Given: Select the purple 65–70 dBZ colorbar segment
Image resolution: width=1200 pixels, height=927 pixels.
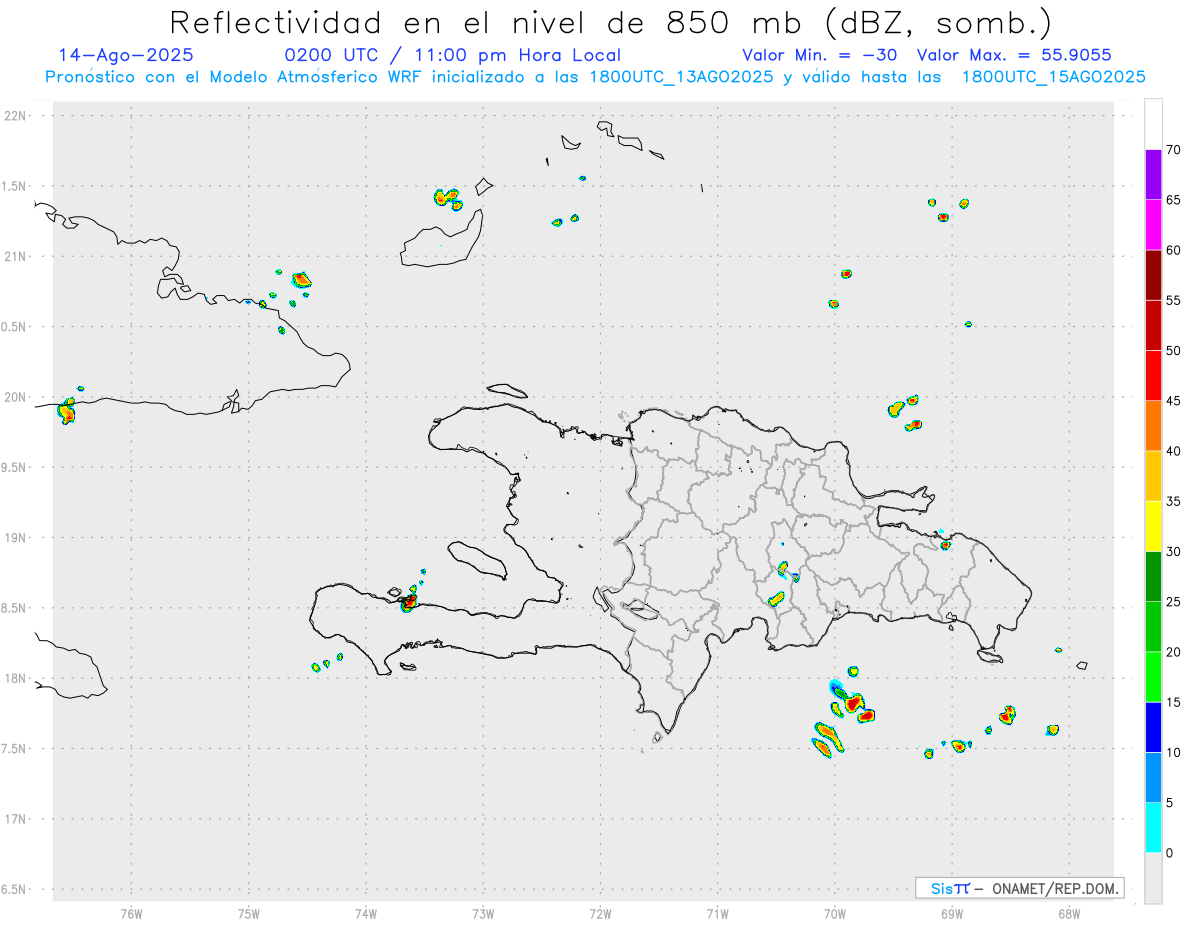Looking at the screenshot, I should [x=1153, y=175].
